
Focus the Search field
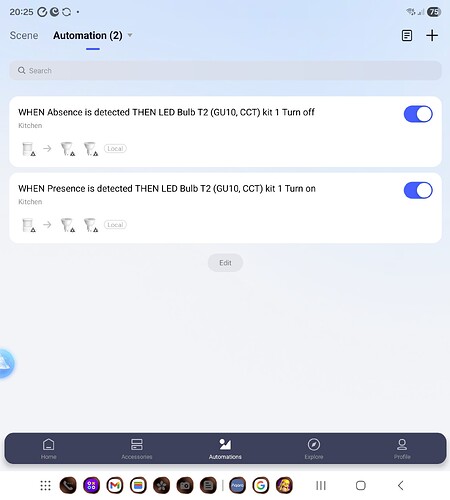click(x=225, y=71)
